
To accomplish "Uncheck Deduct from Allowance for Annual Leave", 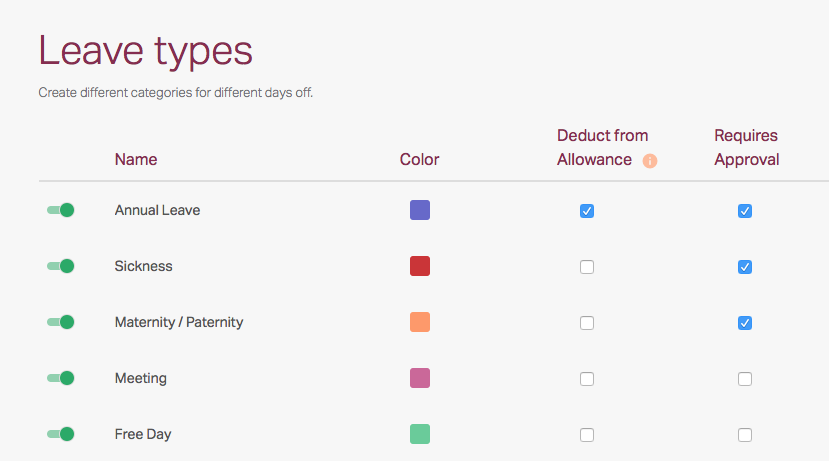I will pos(587,211).
